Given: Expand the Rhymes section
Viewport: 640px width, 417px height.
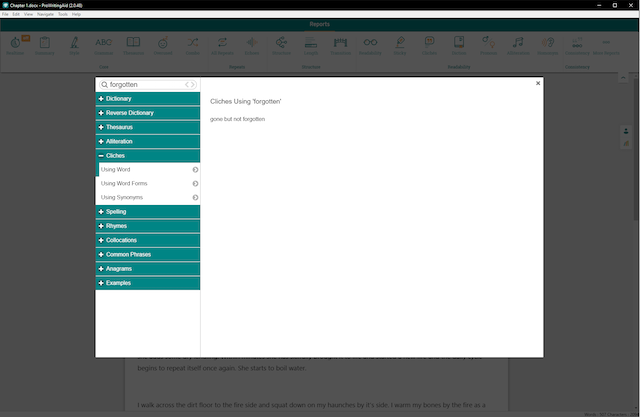Looking at the screenshot, I should (x=148, y=226).
